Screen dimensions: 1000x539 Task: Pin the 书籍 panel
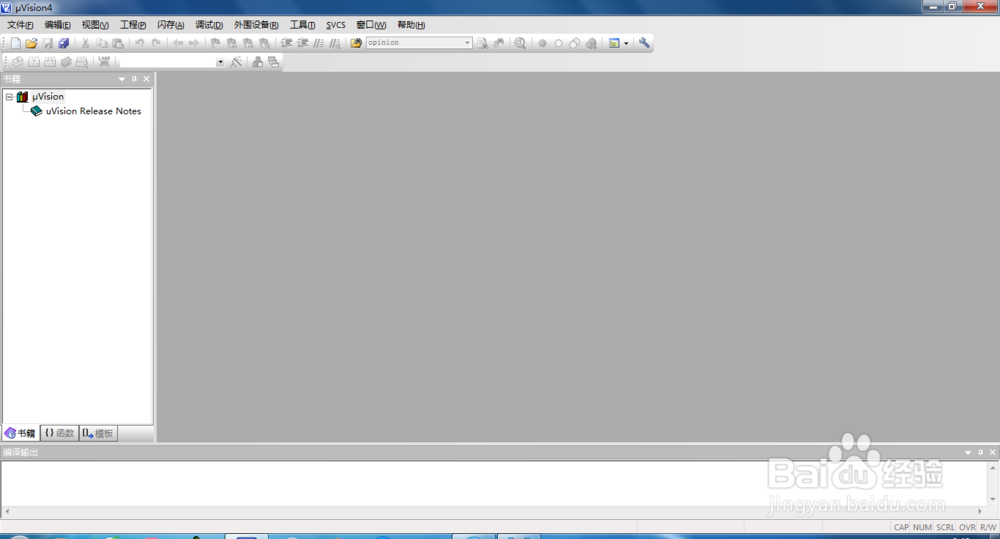(x=134, y=79)
